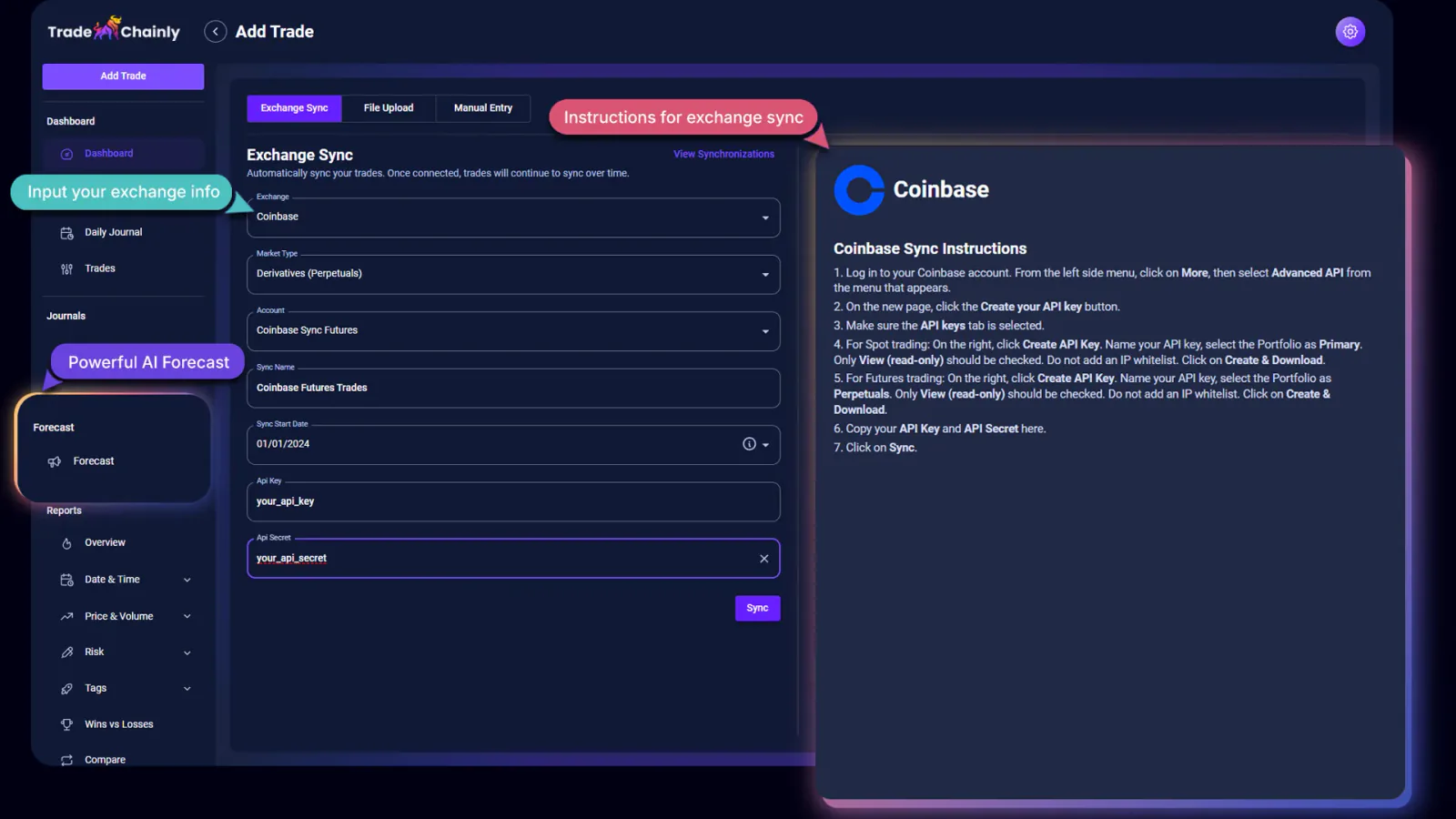This screenshot has width=1456, height=819.
Task: Click the Wins vs Losses trophy icon
Action: point(66,723)
